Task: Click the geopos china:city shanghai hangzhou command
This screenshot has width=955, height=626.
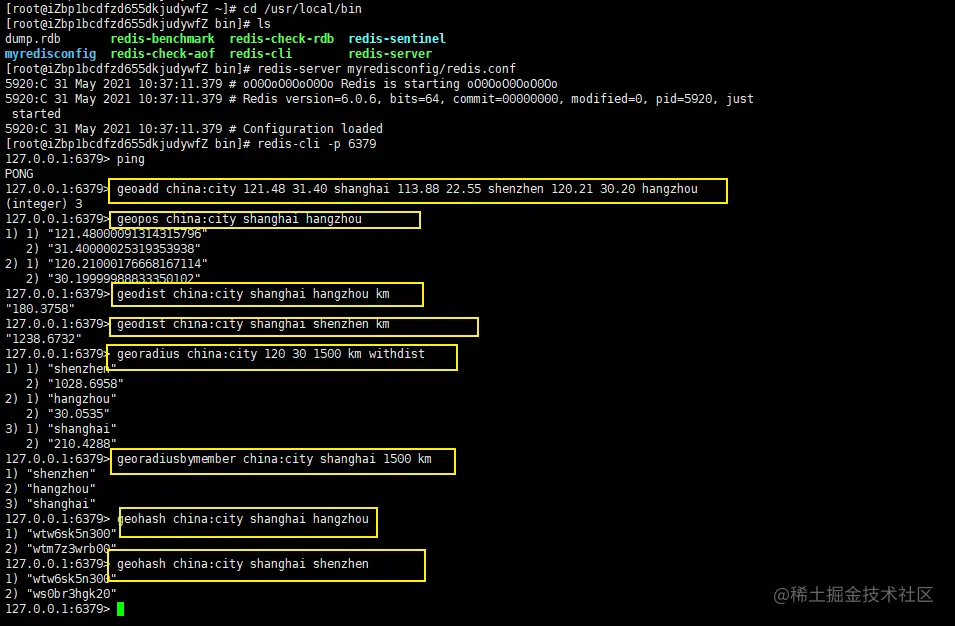Action: click(x=239, y=219)
